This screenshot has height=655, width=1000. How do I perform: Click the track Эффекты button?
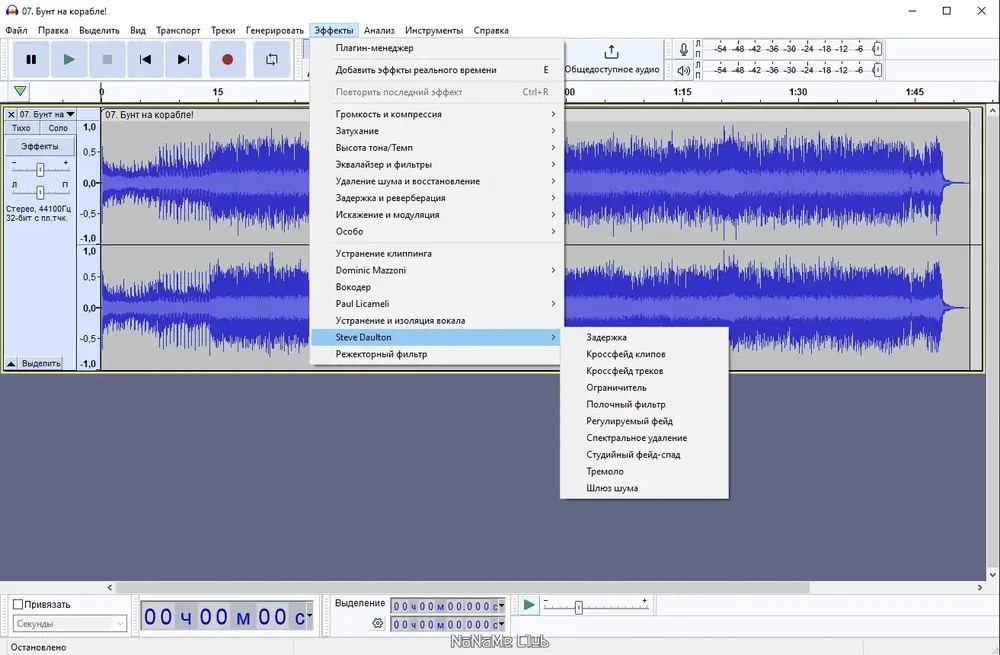tap(40, 146)
